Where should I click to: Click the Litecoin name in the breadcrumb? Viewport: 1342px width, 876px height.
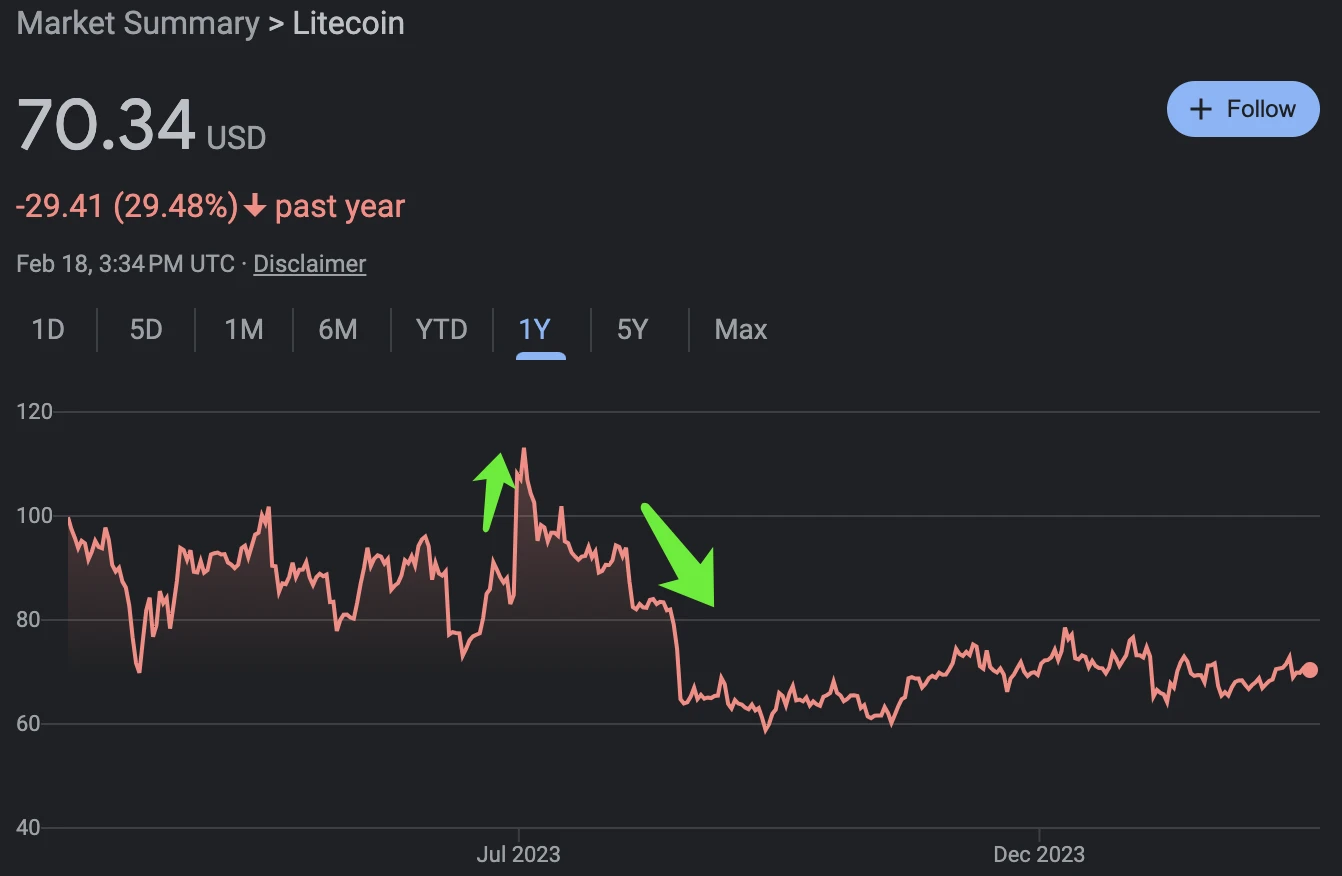coord(348,24)
